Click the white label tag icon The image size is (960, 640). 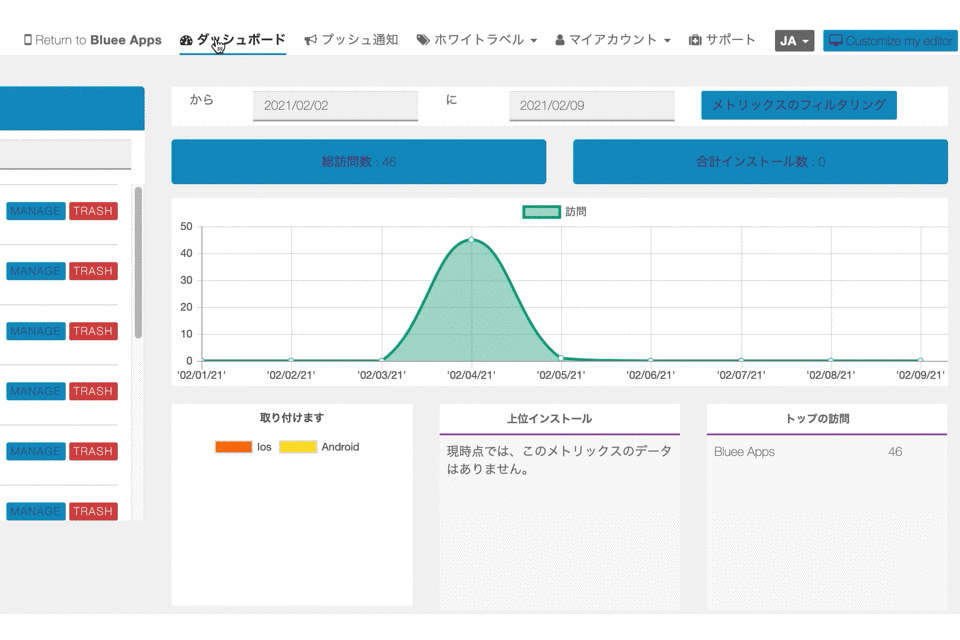coord(423,41)
